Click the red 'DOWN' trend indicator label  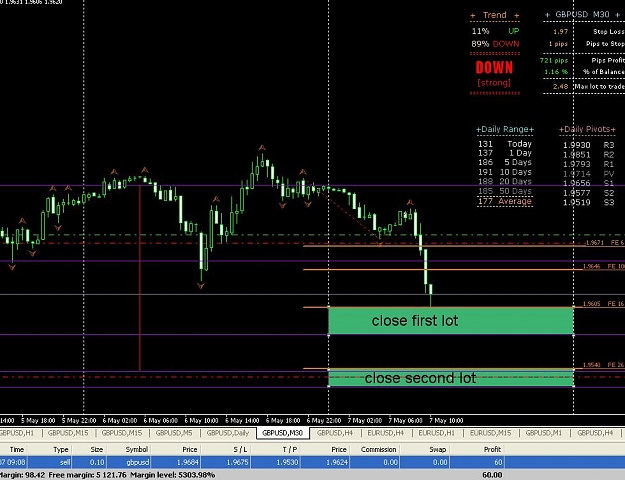[x=494, y=68]
